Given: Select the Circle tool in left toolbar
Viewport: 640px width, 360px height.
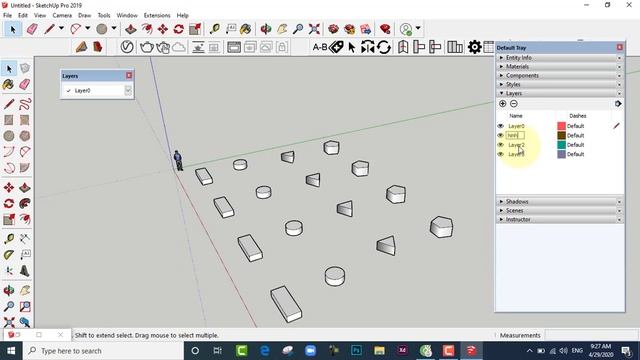Looking at the screenshot, I should coord(9,136).
